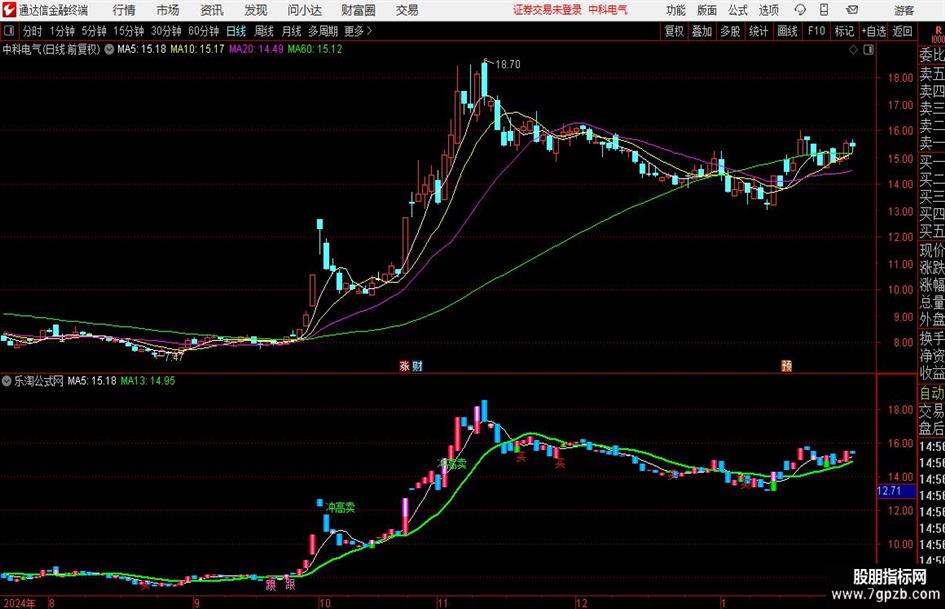
Task: Click the 通达信 red logo icon
Action: 9,10
